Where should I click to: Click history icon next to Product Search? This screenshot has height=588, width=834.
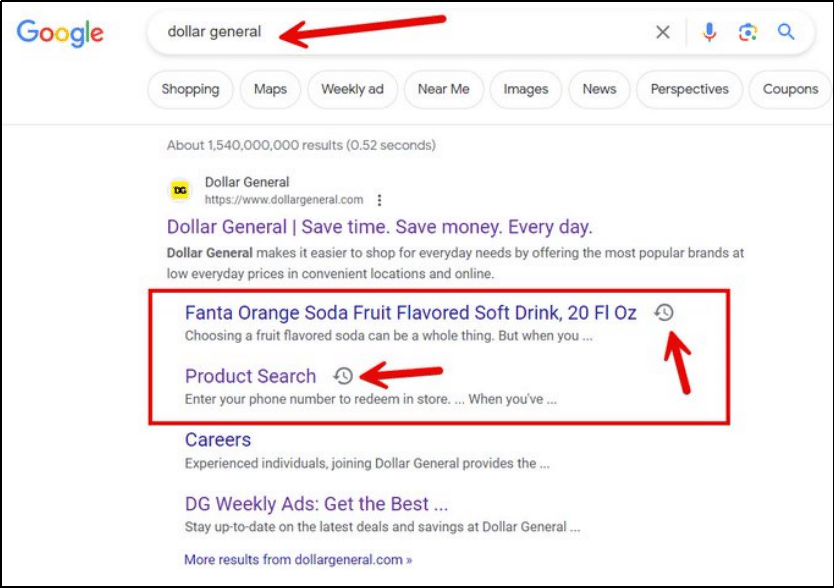point(343,376)
